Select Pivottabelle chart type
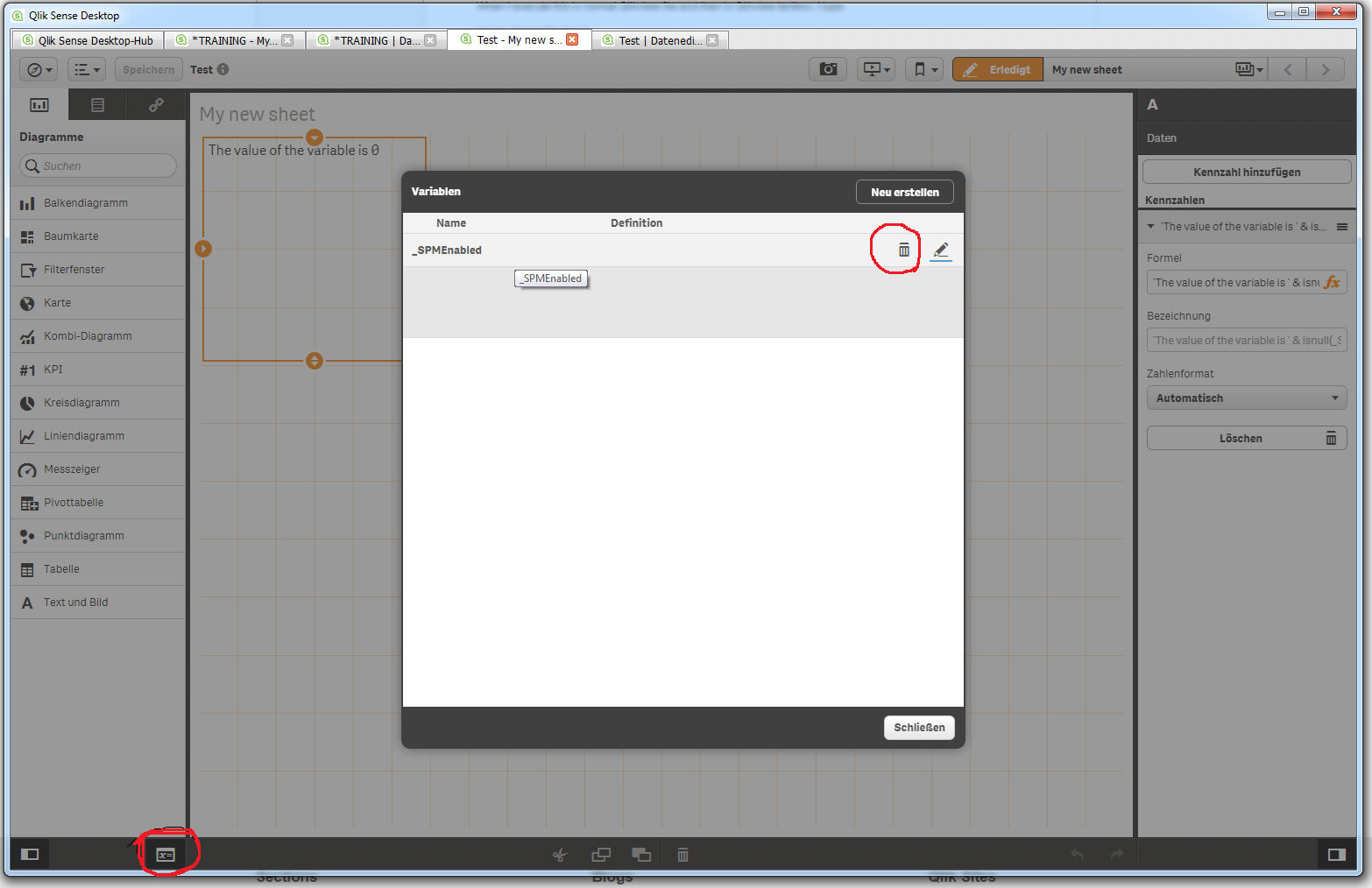Viewport: 1372px width, 888px height. coord(98,503)
